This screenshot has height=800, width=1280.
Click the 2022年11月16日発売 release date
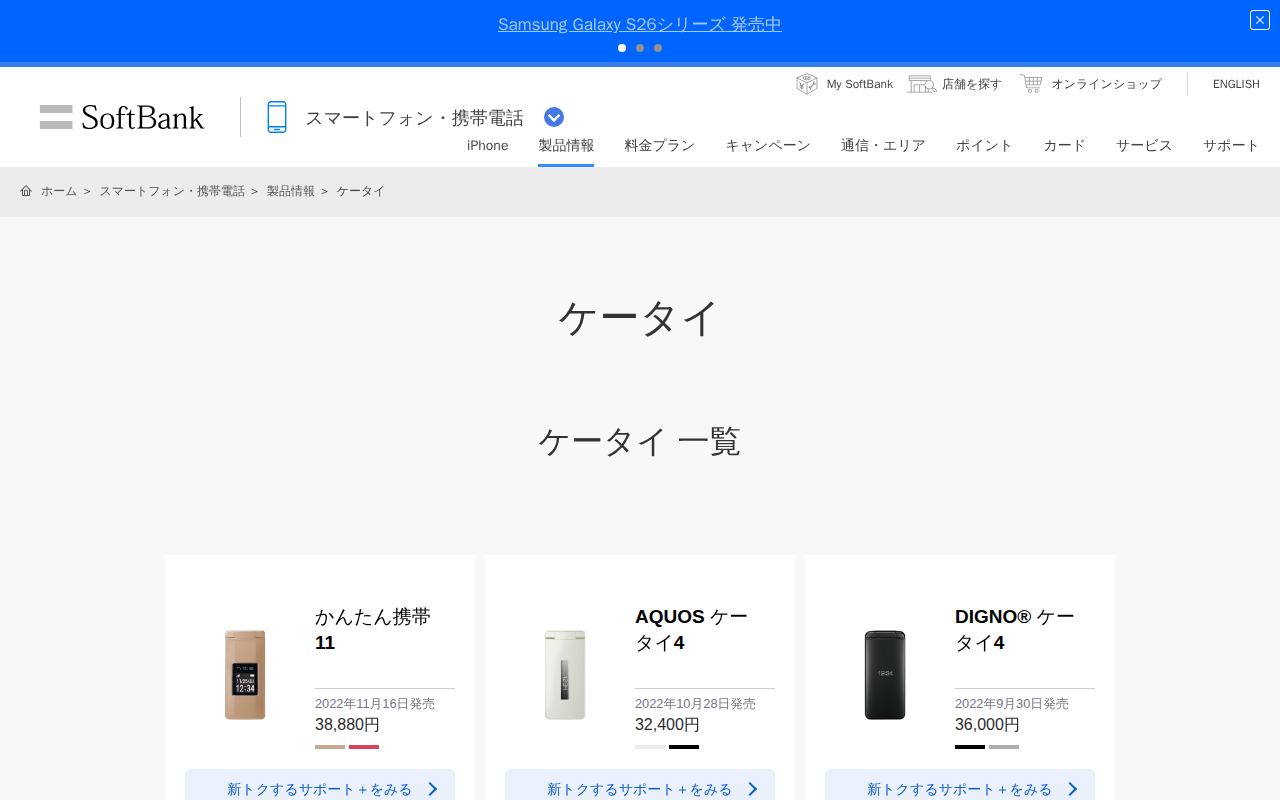click(375, 704)
